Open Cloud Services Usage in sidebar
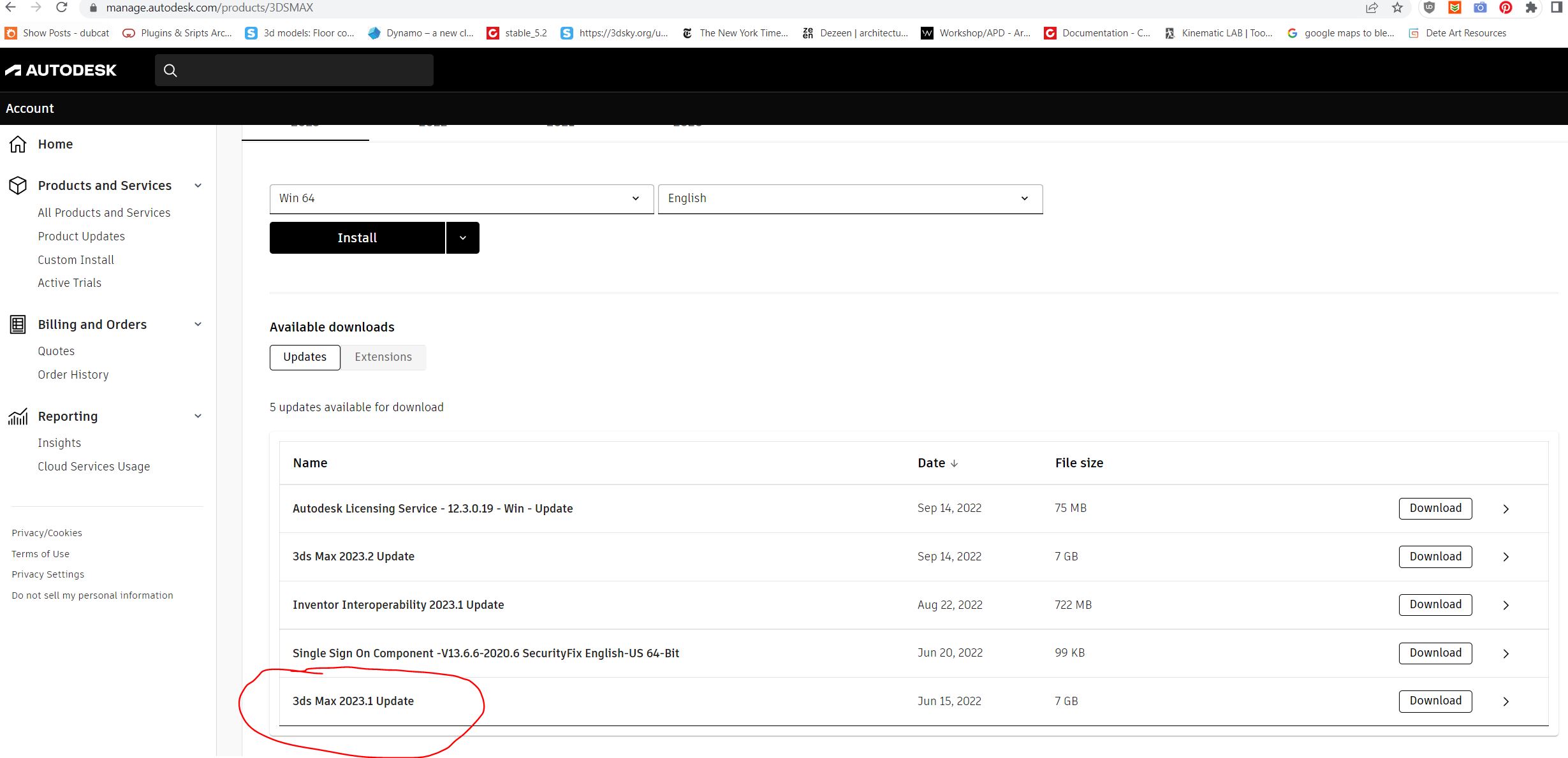 (x=94, y=467)
